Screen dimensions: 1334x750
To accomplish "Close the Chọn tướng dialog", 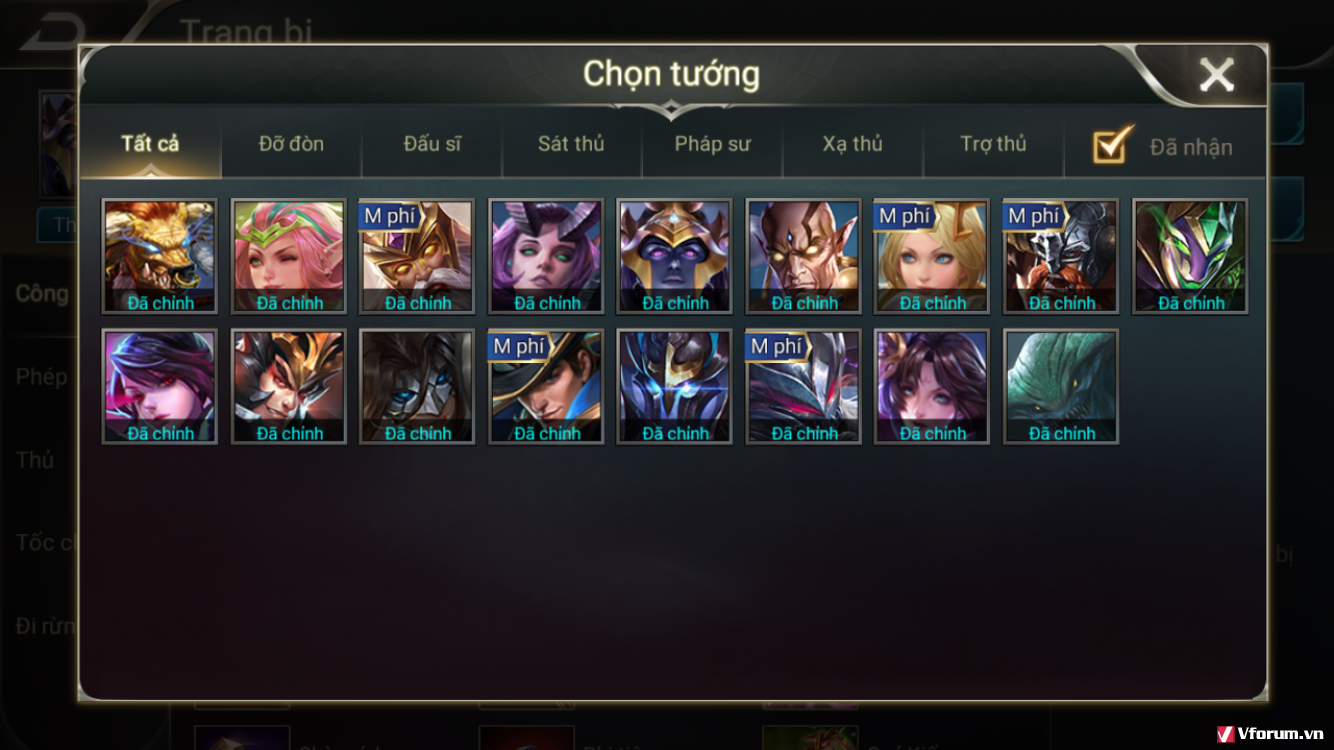I will [1216, 75].
